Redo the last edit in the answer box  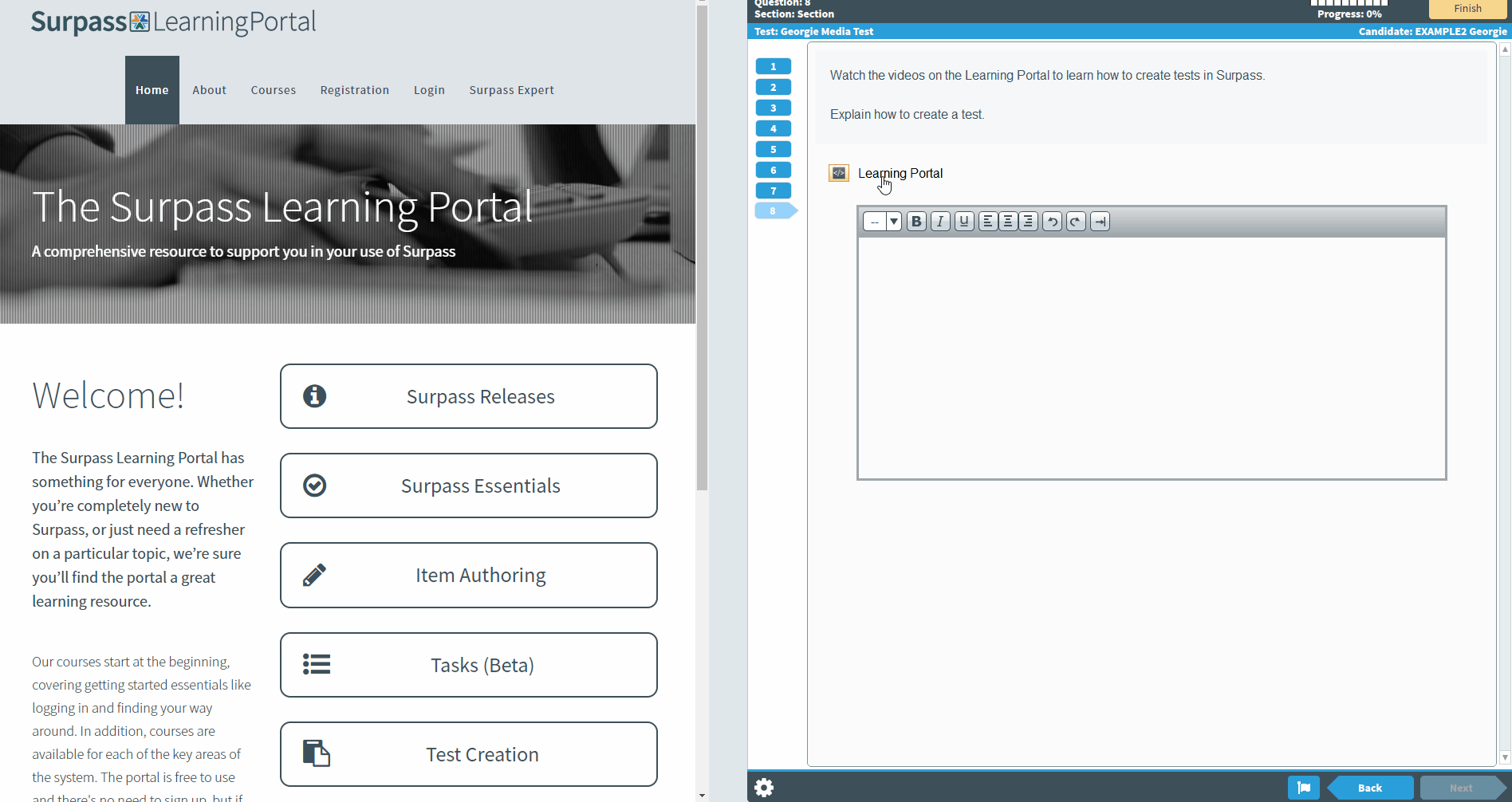(x=1076, y=222)
